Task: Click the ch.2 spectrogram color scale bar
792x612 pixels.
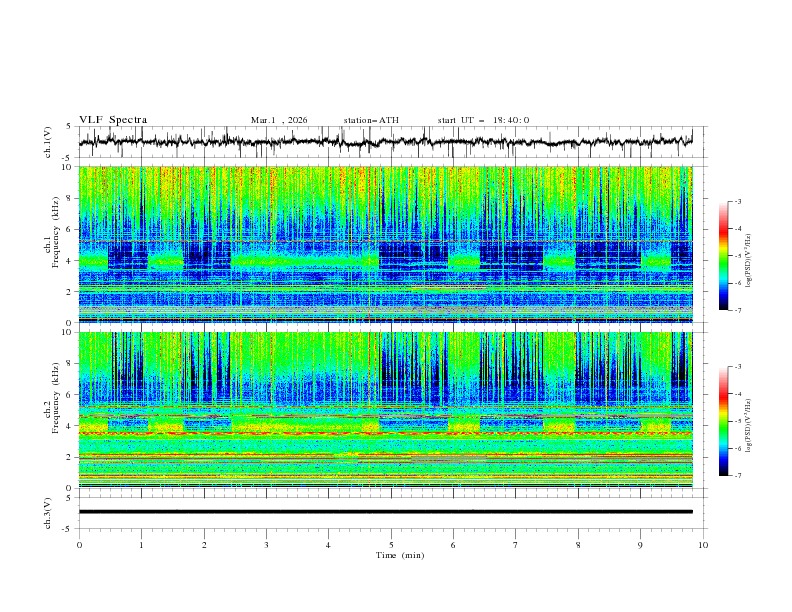Action: (723, 421)
